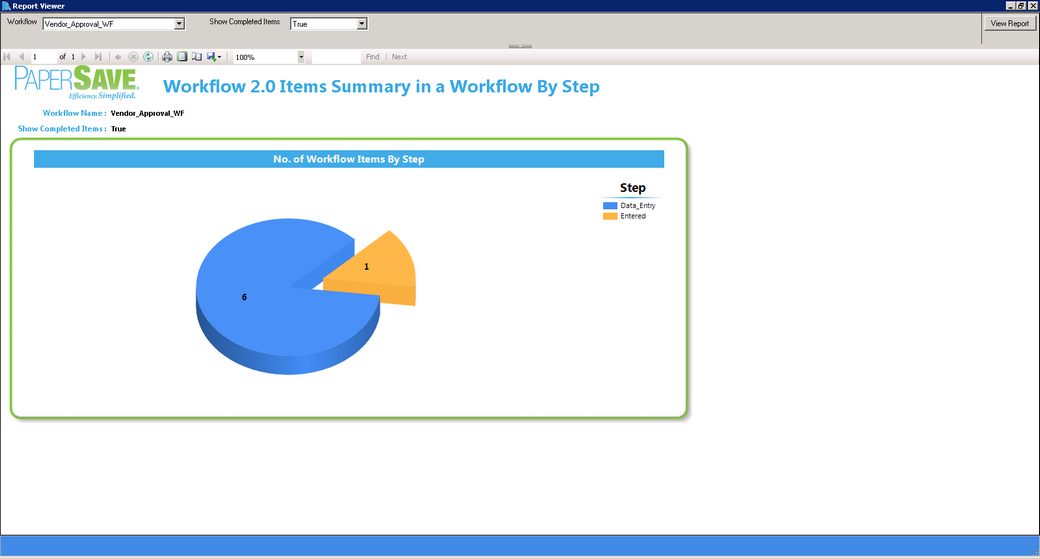Go to first page of report

[7, 57]
